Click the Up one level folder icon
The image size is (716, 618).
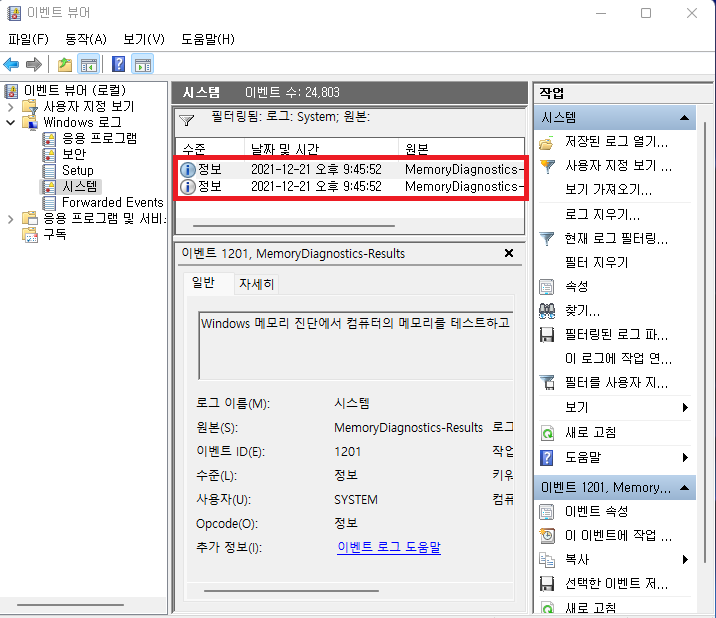65,64
